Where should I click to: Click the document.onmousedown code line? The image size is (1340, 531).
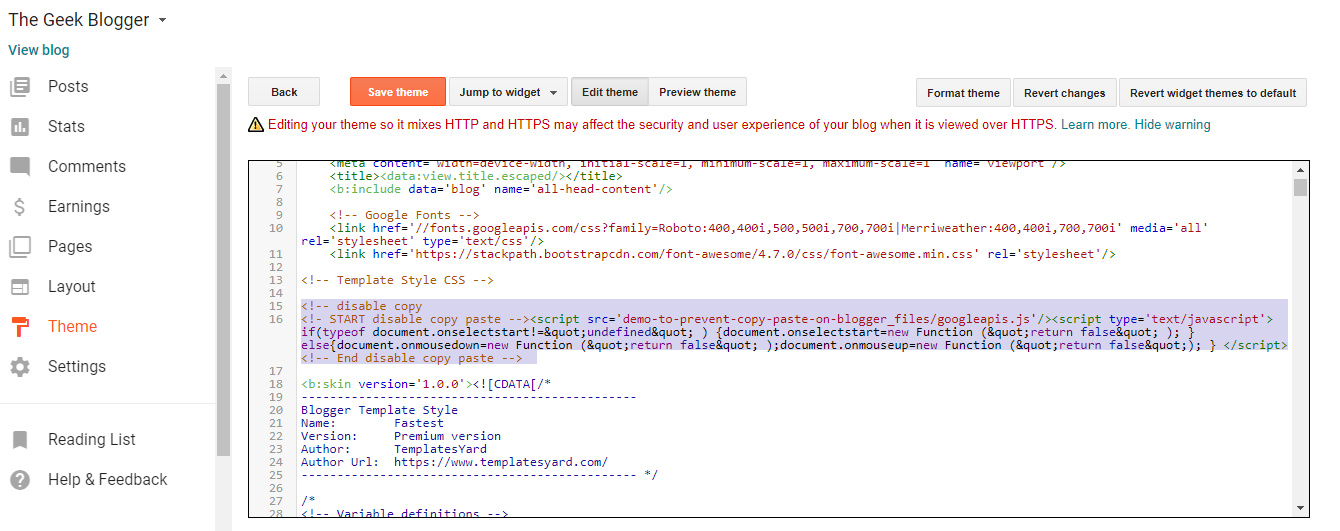coord(794,345)
